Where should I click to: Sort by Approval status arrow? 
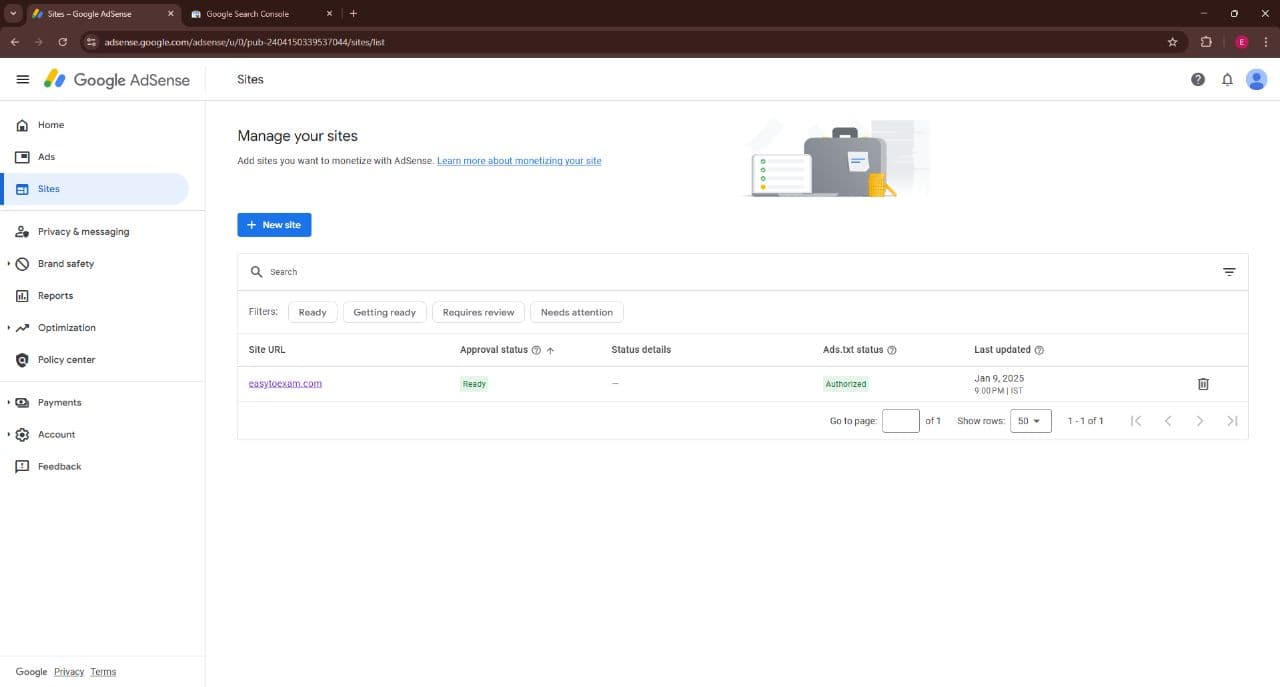(x=550, y=350)
